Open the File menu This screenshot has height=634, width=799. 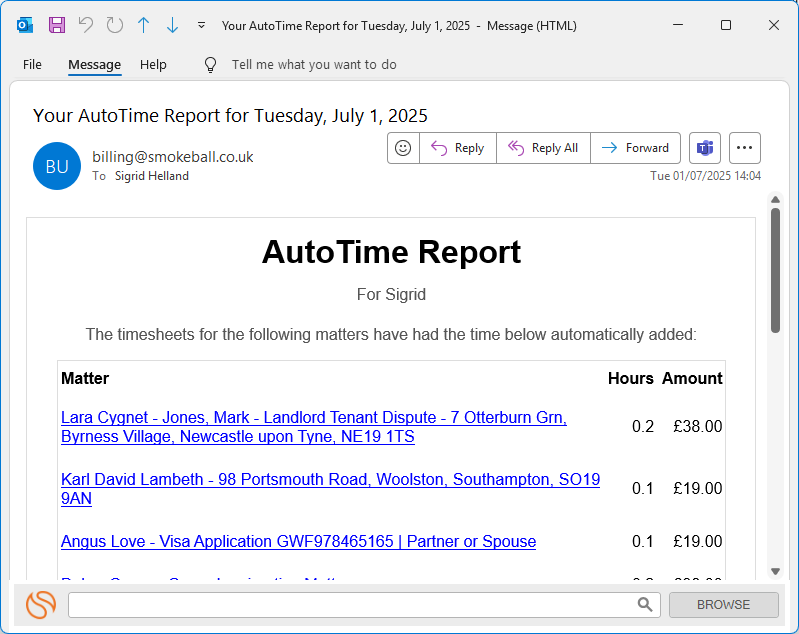[32, 65]
